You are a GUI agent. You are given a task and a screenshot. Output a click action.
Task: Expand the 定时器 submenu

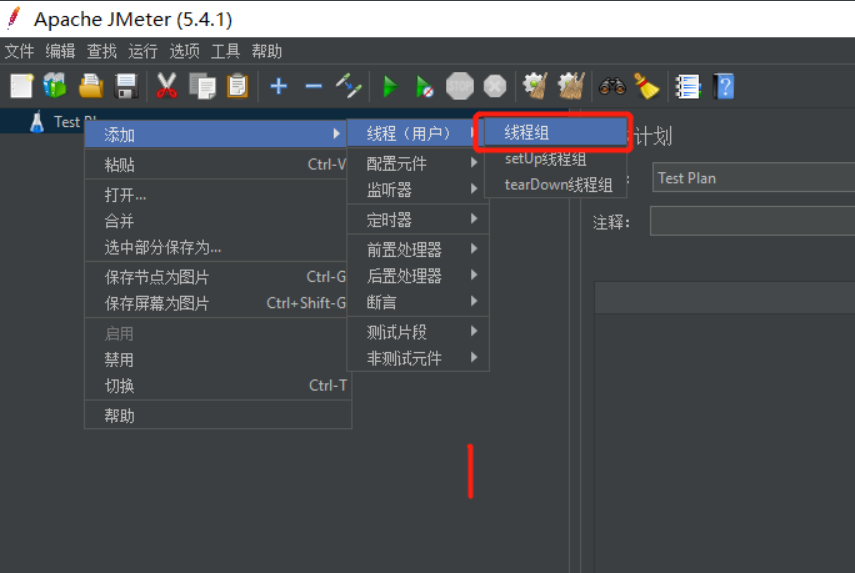pyautogui.click(x=418, y=220)
